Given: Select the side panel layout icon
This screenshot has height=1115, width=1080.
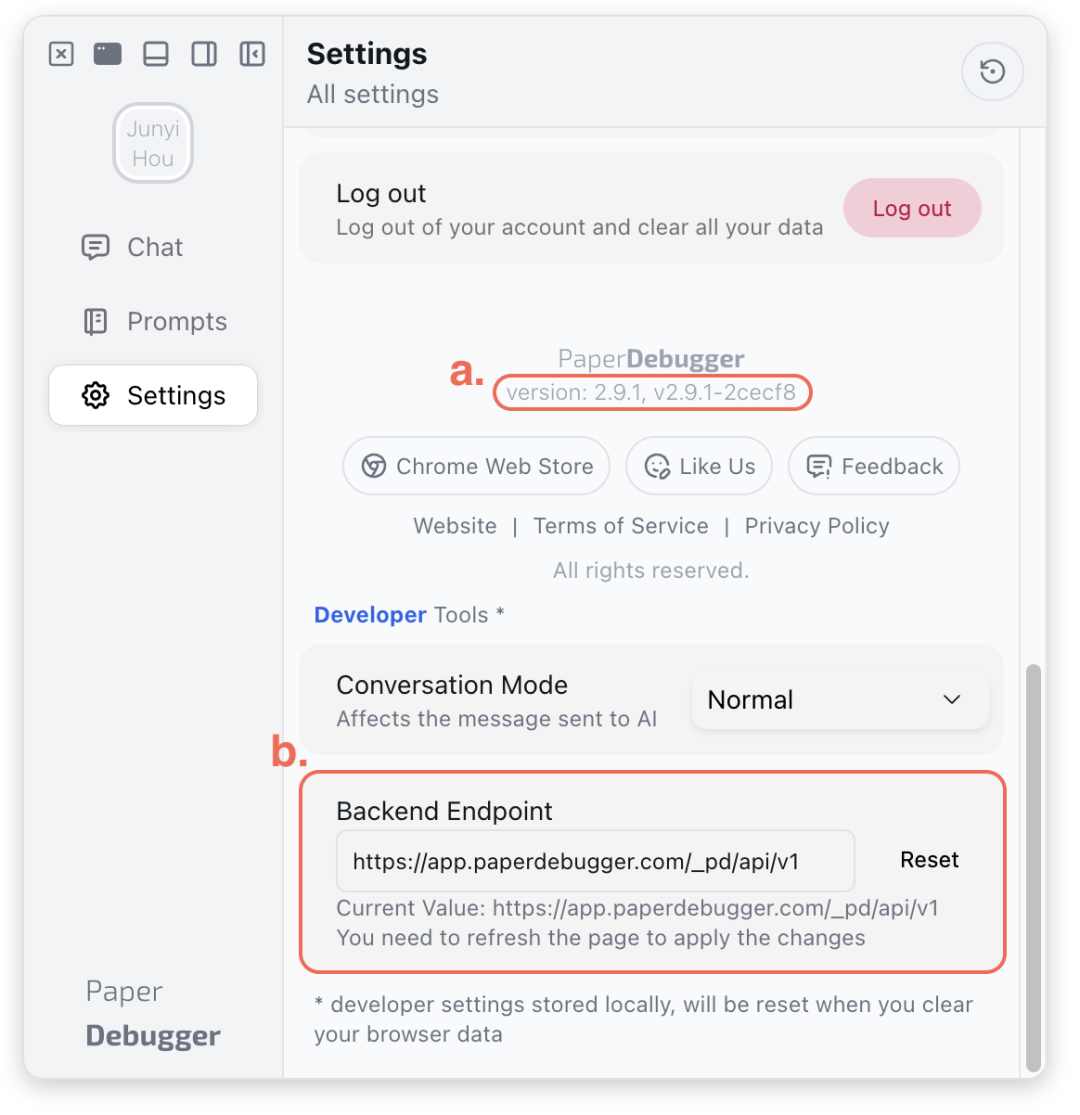Looking at the screenshot, I should pyautogui.click(x=204, y=54).
